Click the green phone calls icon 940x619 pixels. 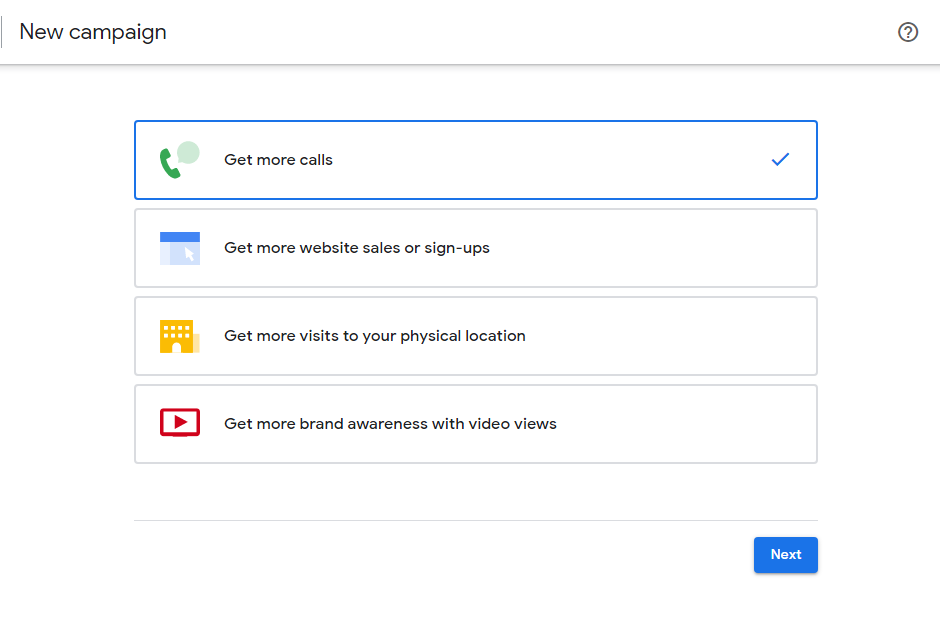click(179, 160)
